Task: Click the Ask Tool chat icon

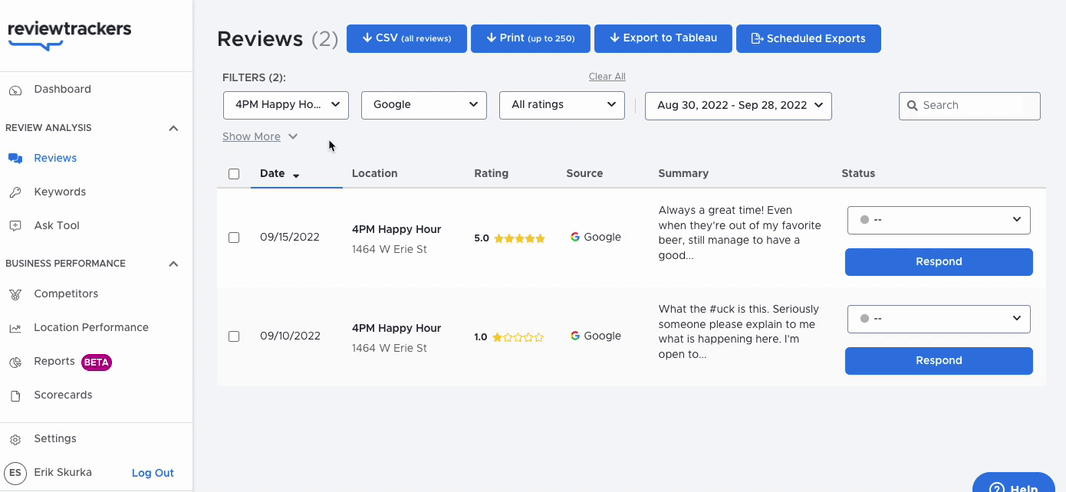Action: [15, 226]
